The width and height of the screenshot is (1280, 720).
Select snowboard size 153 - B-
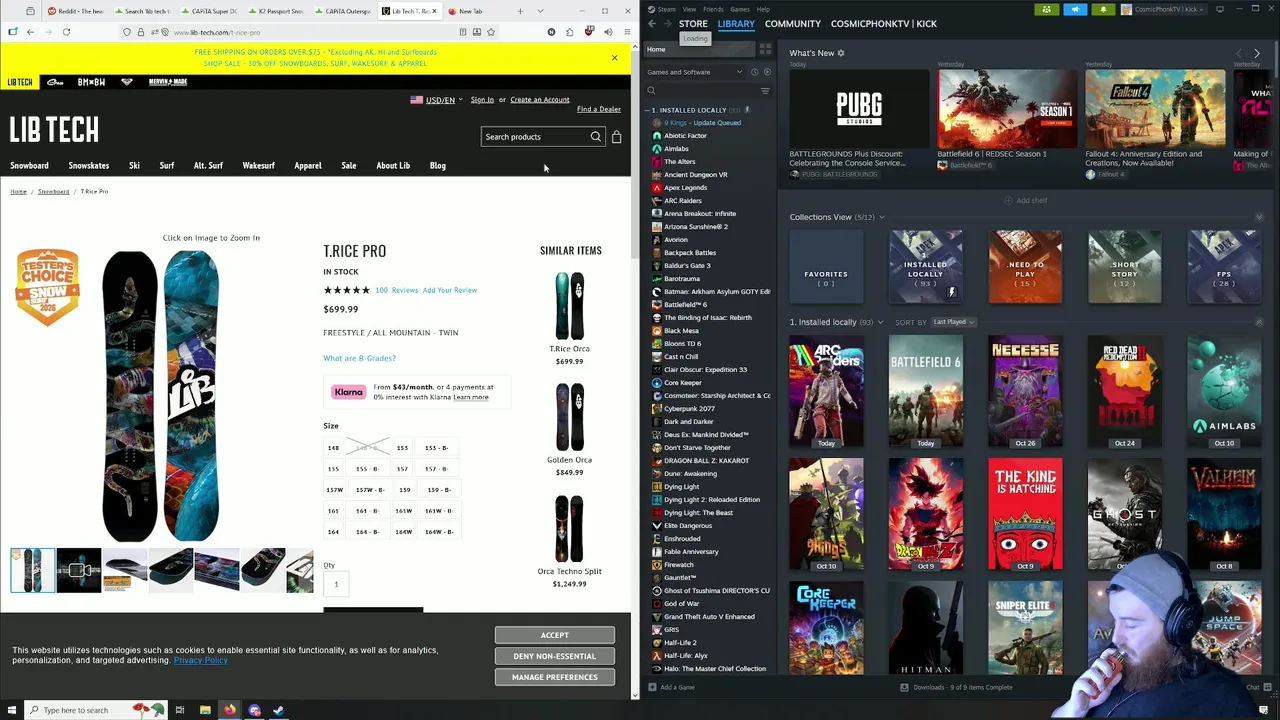[x=437, y=448]
